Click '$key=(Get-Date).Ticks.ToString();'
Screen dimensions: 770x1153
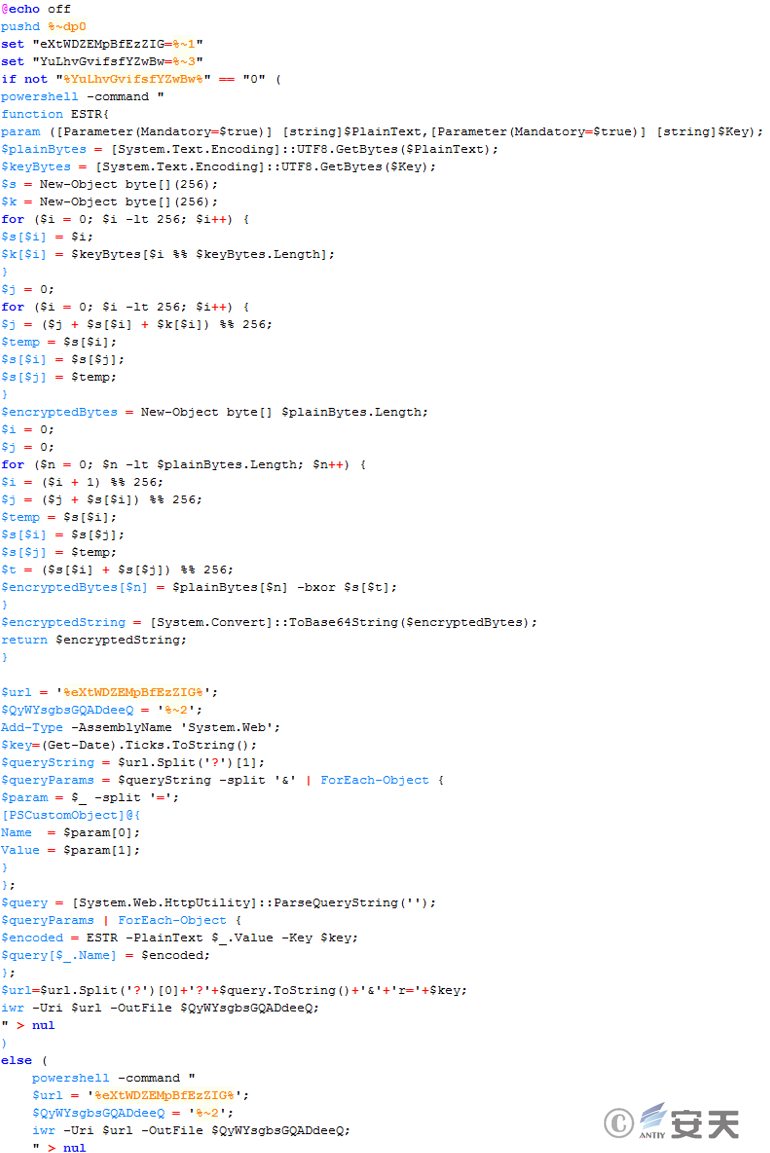point(129,746)
